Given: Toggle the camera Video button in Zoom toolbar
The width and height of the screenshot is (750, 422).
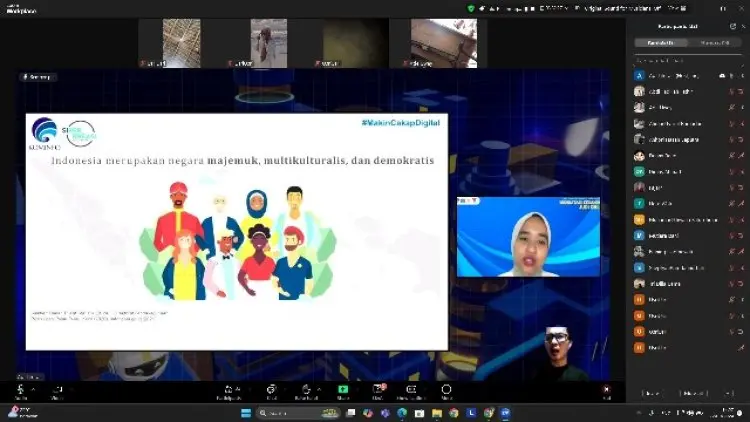Looking at the screenshot, I should point(57,391).
